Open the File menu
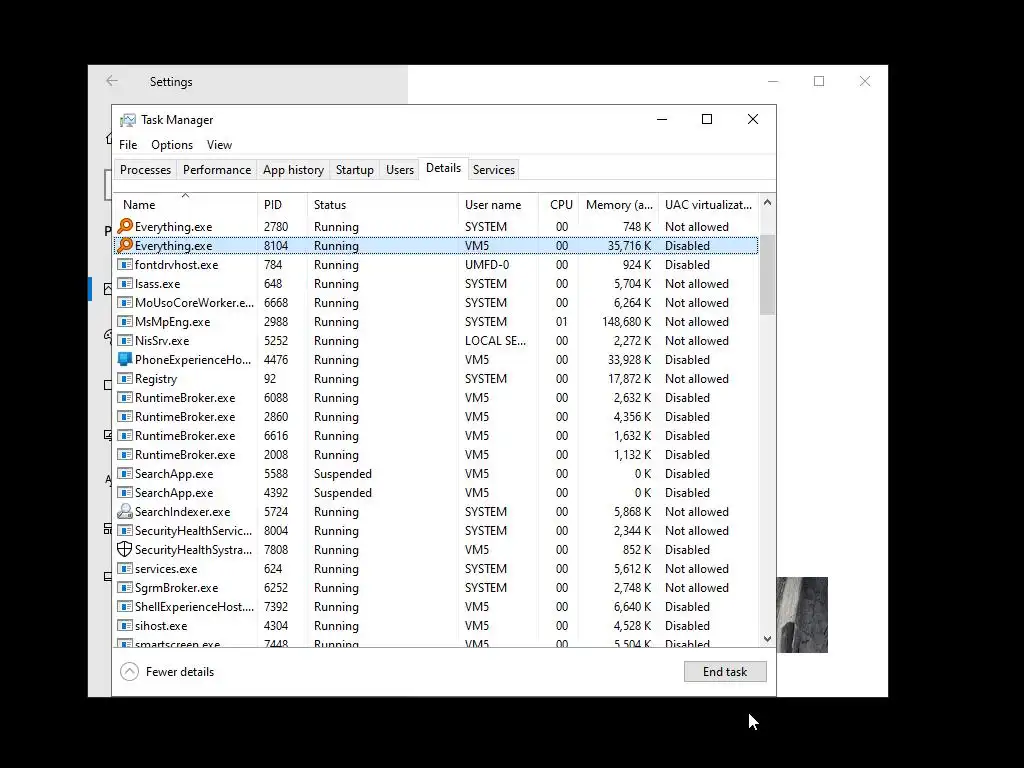 pos(128,145)
